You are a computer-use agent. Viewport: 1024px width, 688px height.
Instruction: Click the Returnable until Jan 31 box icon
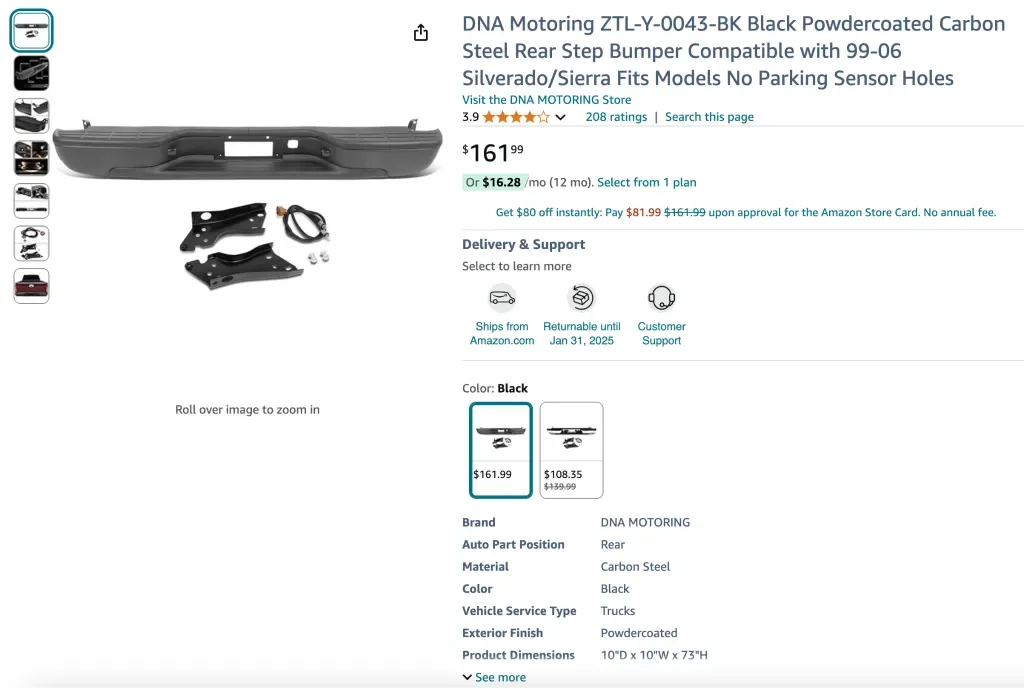tap(581, 298)
